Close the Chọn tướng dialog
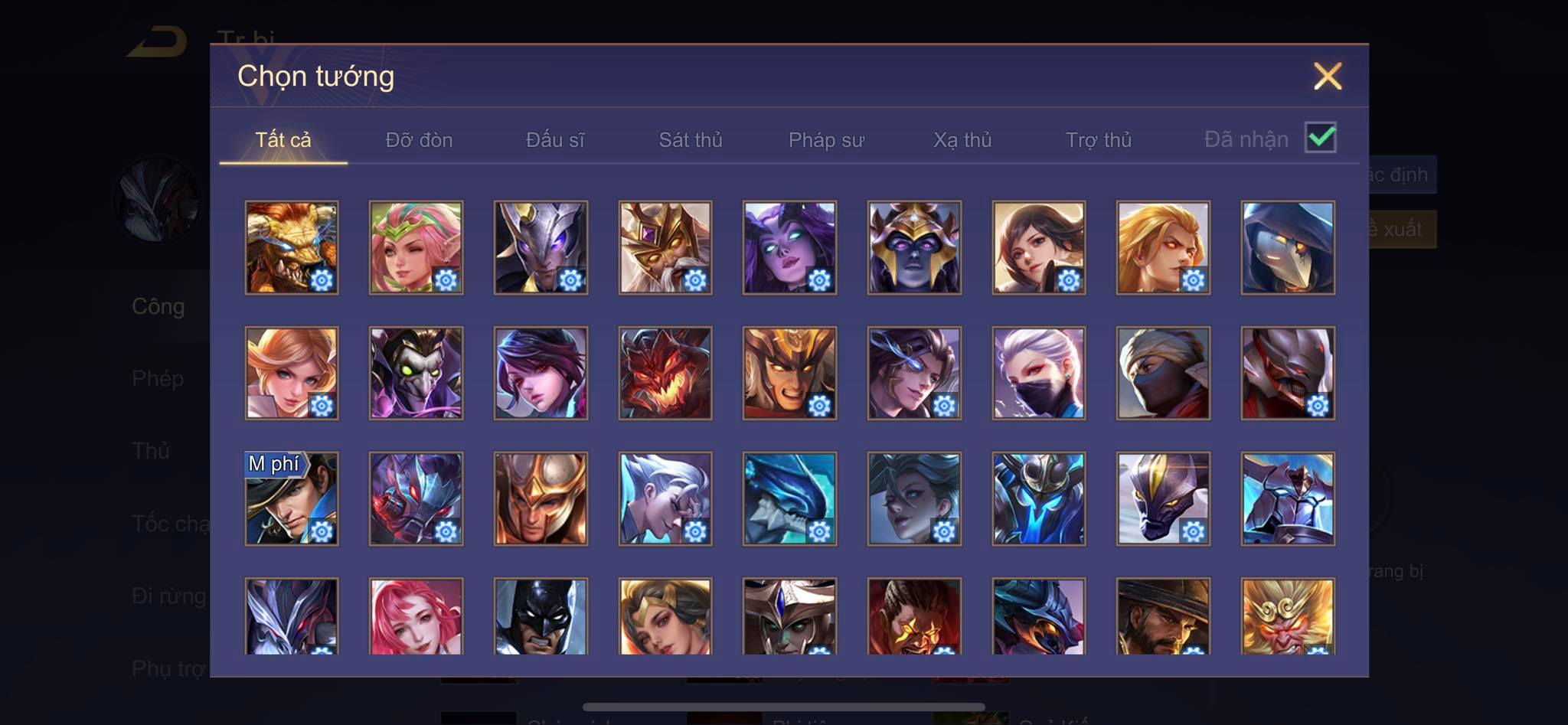 click(x=1328, y=77)
